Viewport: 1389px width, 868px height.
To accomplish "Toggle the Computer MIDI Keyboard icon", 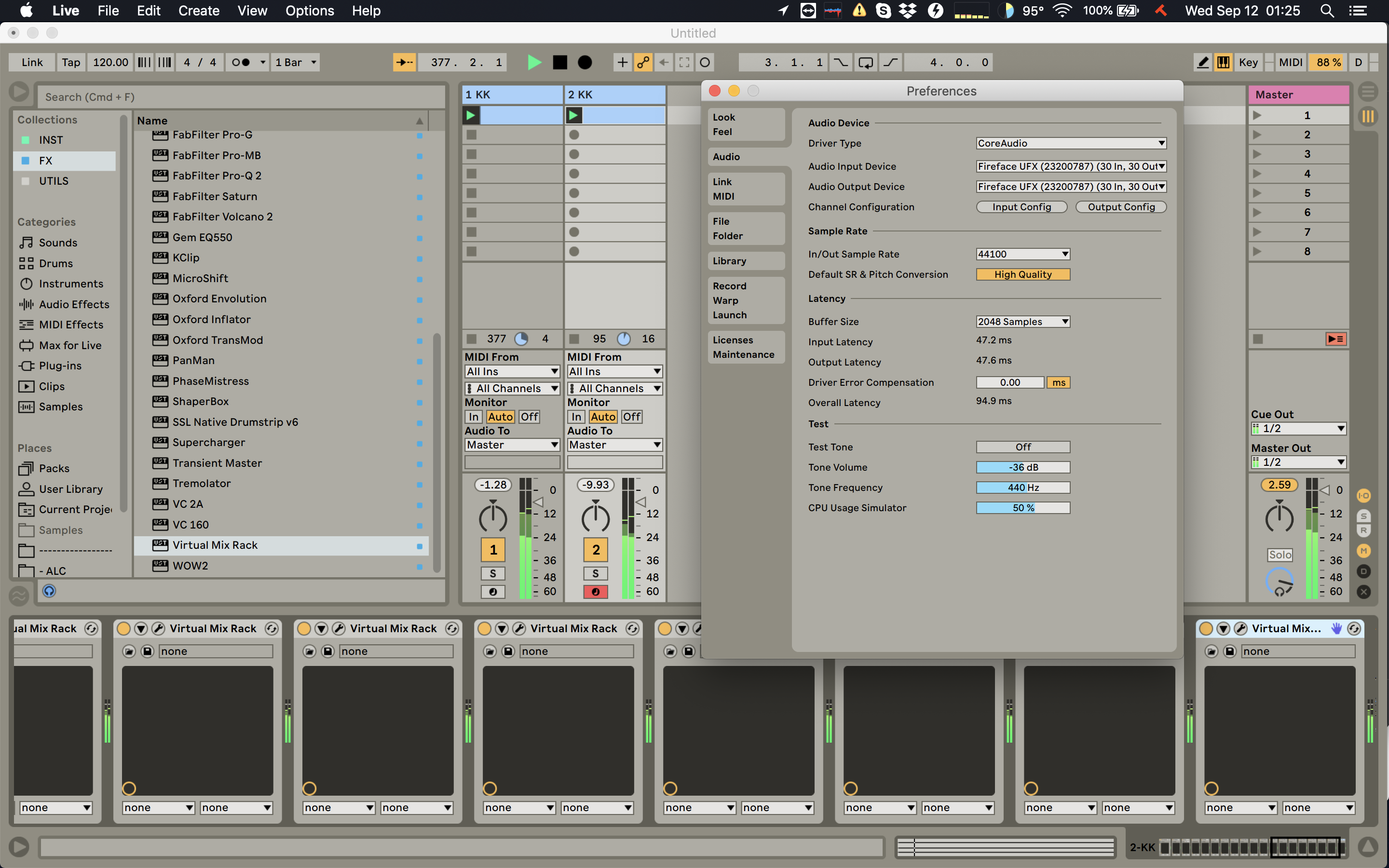I will coord(1223,62).
